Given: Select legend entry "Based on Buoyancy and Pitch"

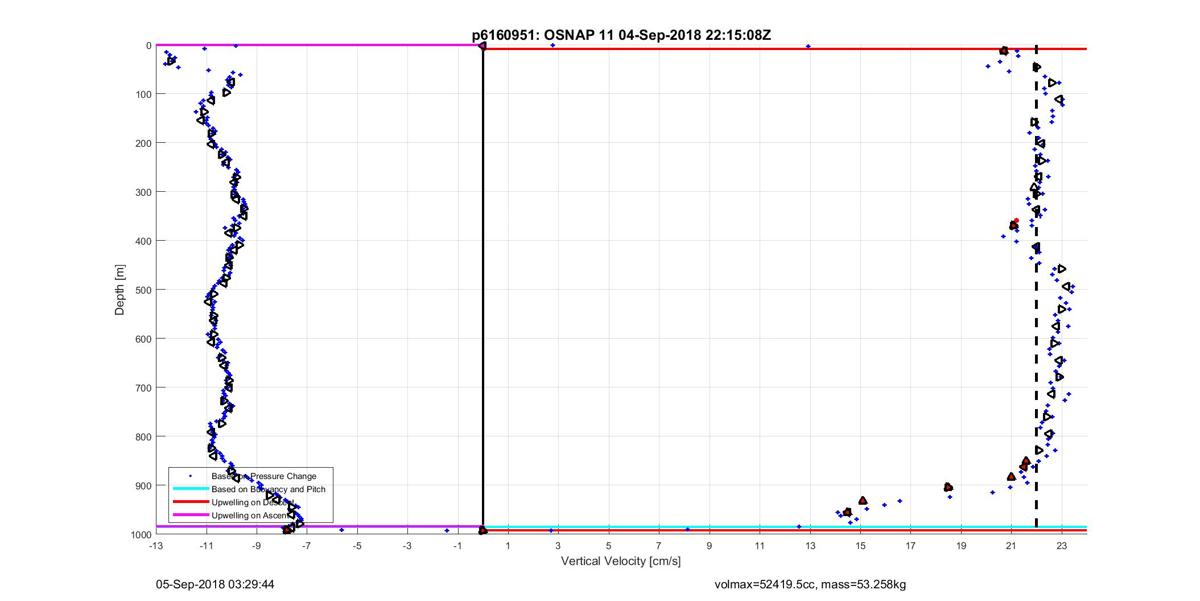Looking at the screenshot, I should (269, 489).
